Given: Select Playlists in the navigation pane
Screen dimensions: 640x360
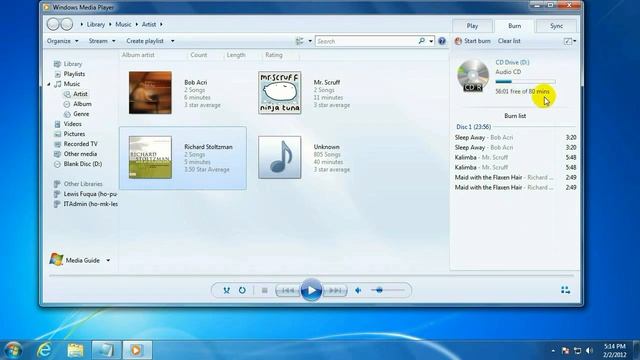Looking at the screenshot, I should (74, 74).
